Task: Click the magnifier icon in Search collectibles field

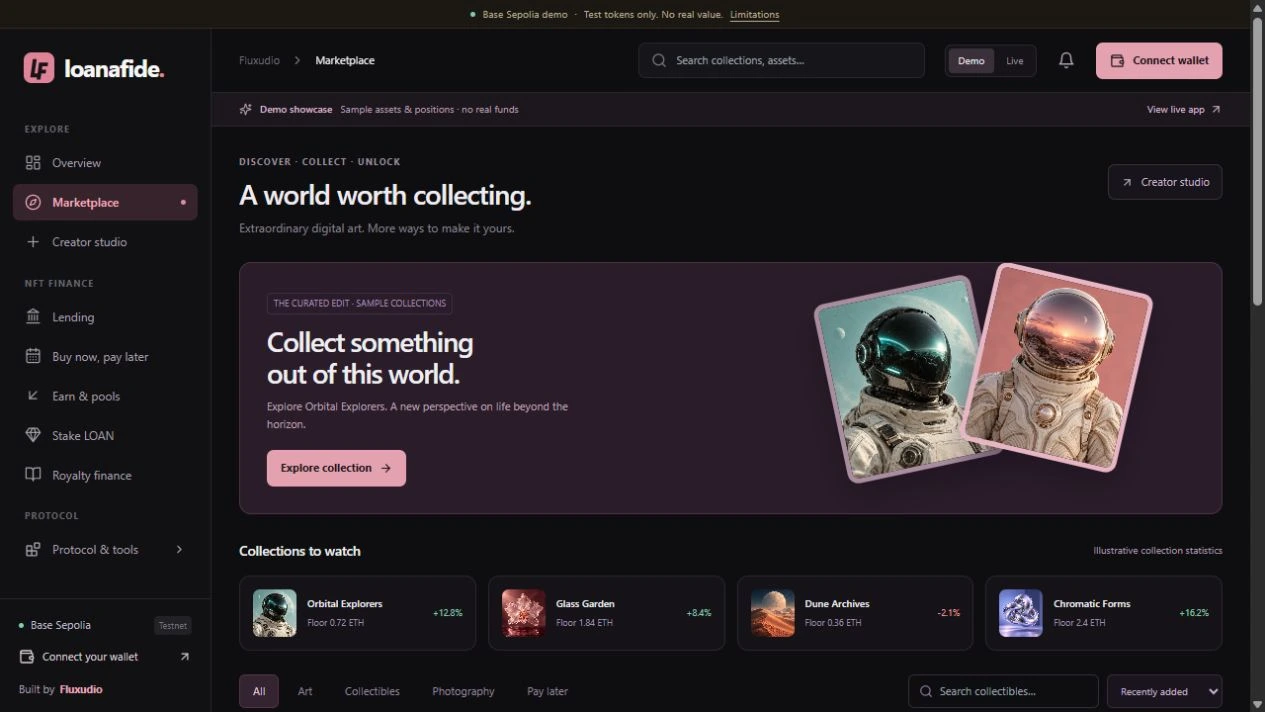Action: point(926,691)
